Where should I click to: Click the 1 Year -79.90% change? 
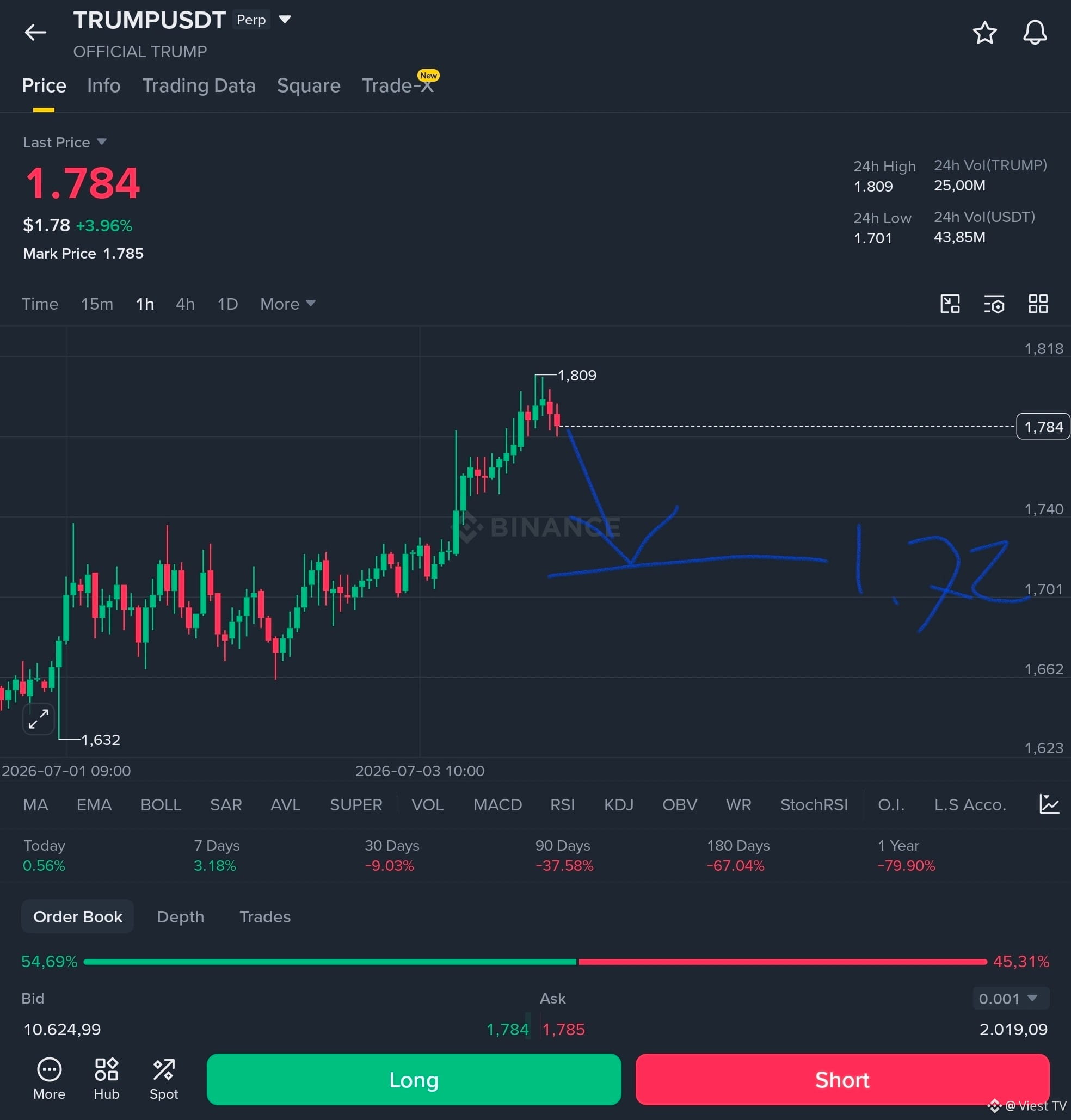[906, 855]
